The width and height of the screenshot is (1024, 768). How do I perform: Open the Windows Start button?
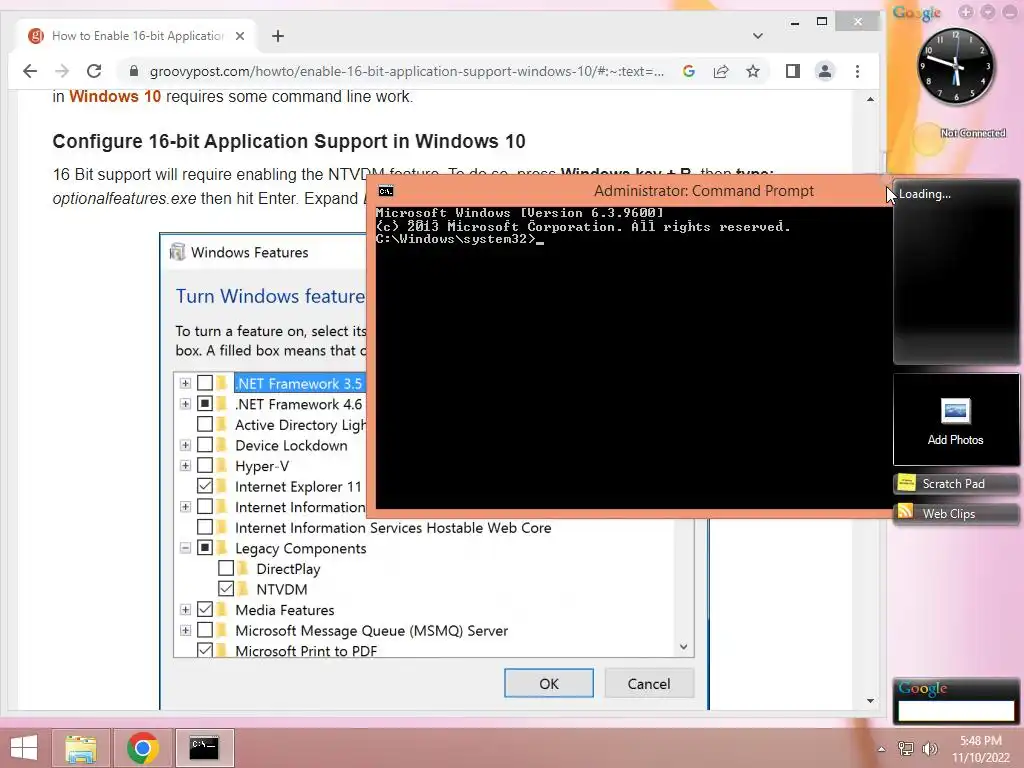point(24,748)
